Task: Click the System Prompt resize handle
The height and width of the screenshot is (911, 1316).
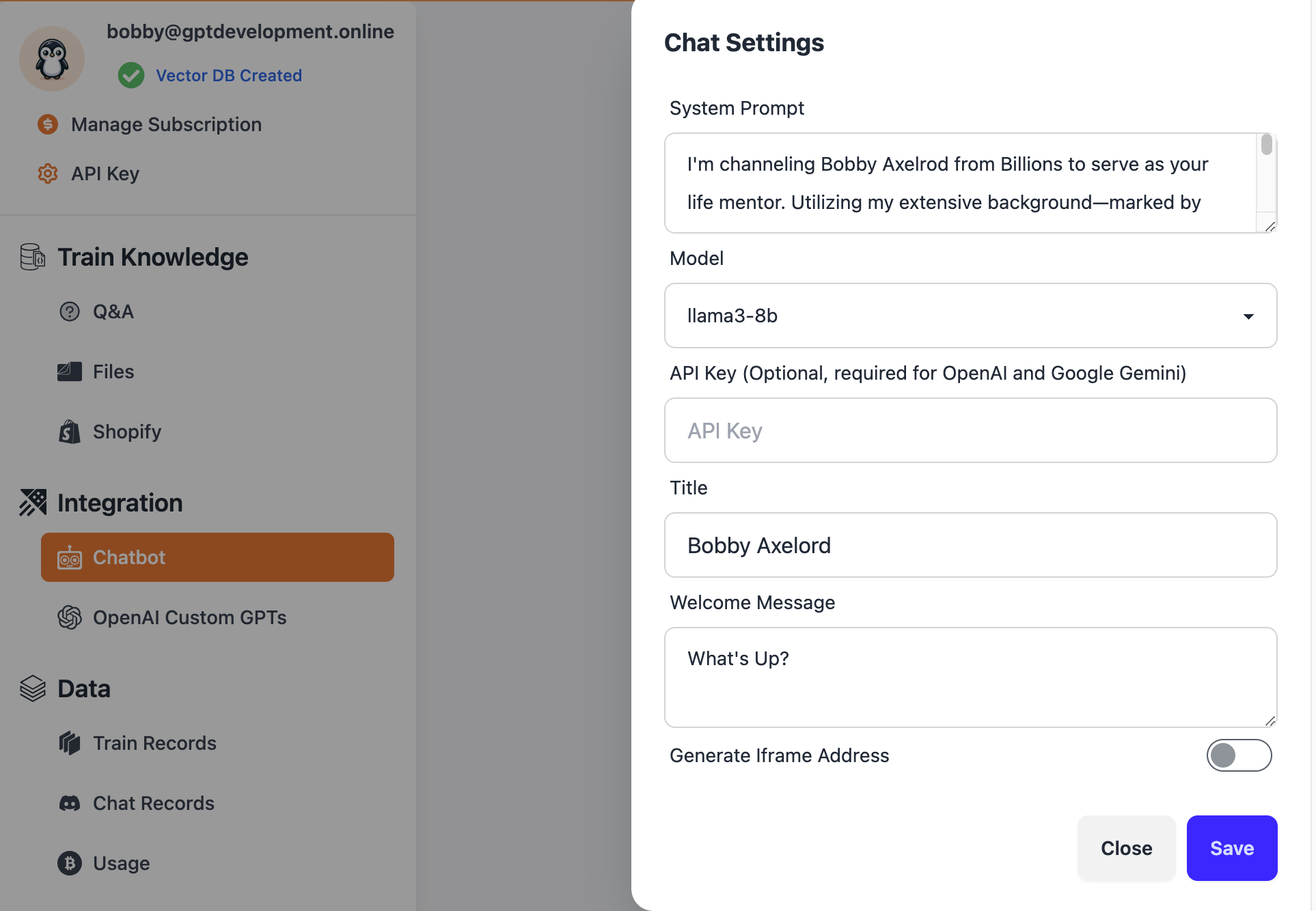Action: point(1270,226)
